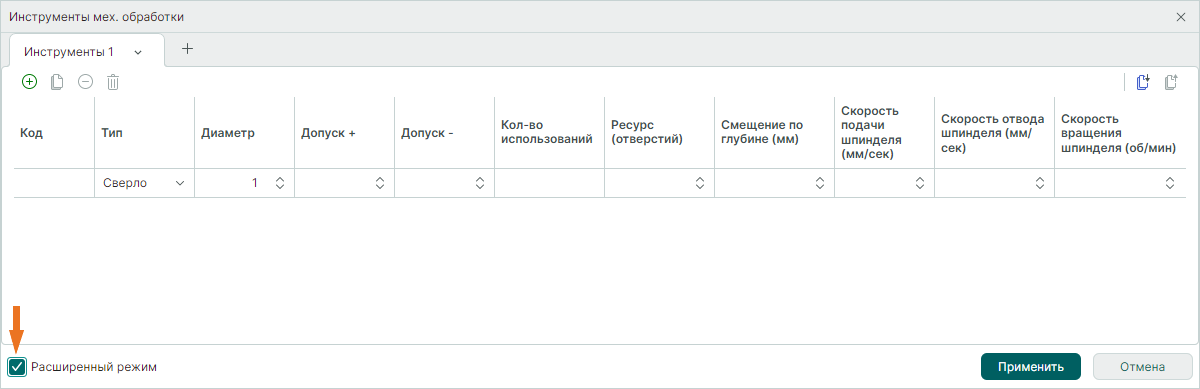Click the Применить button
This screenshot has height=389, width=1200.
coord(1031,367)
